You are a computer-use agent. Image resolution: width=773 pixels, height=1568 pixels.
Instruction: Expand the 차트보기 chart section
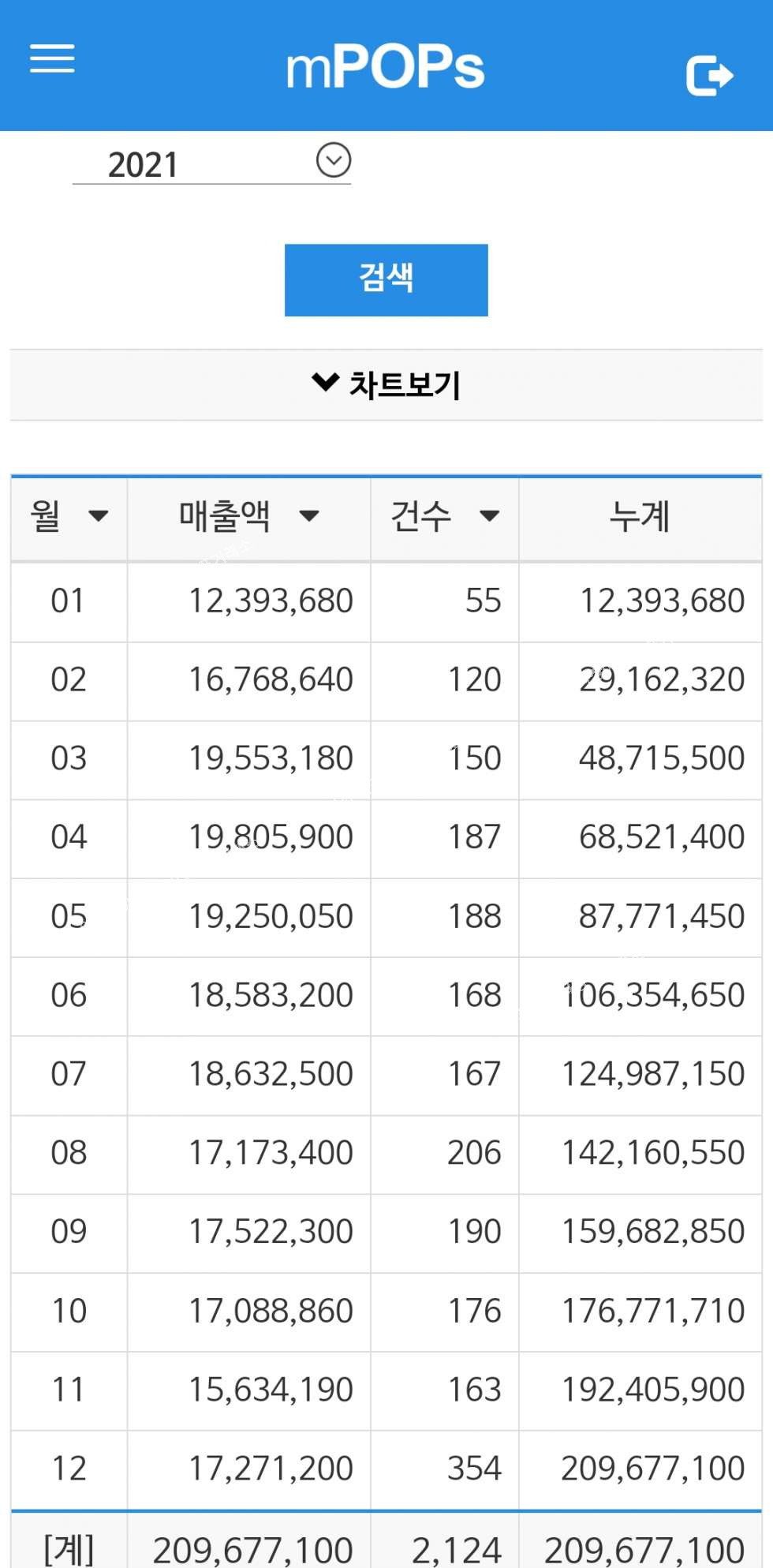(386, 384)
